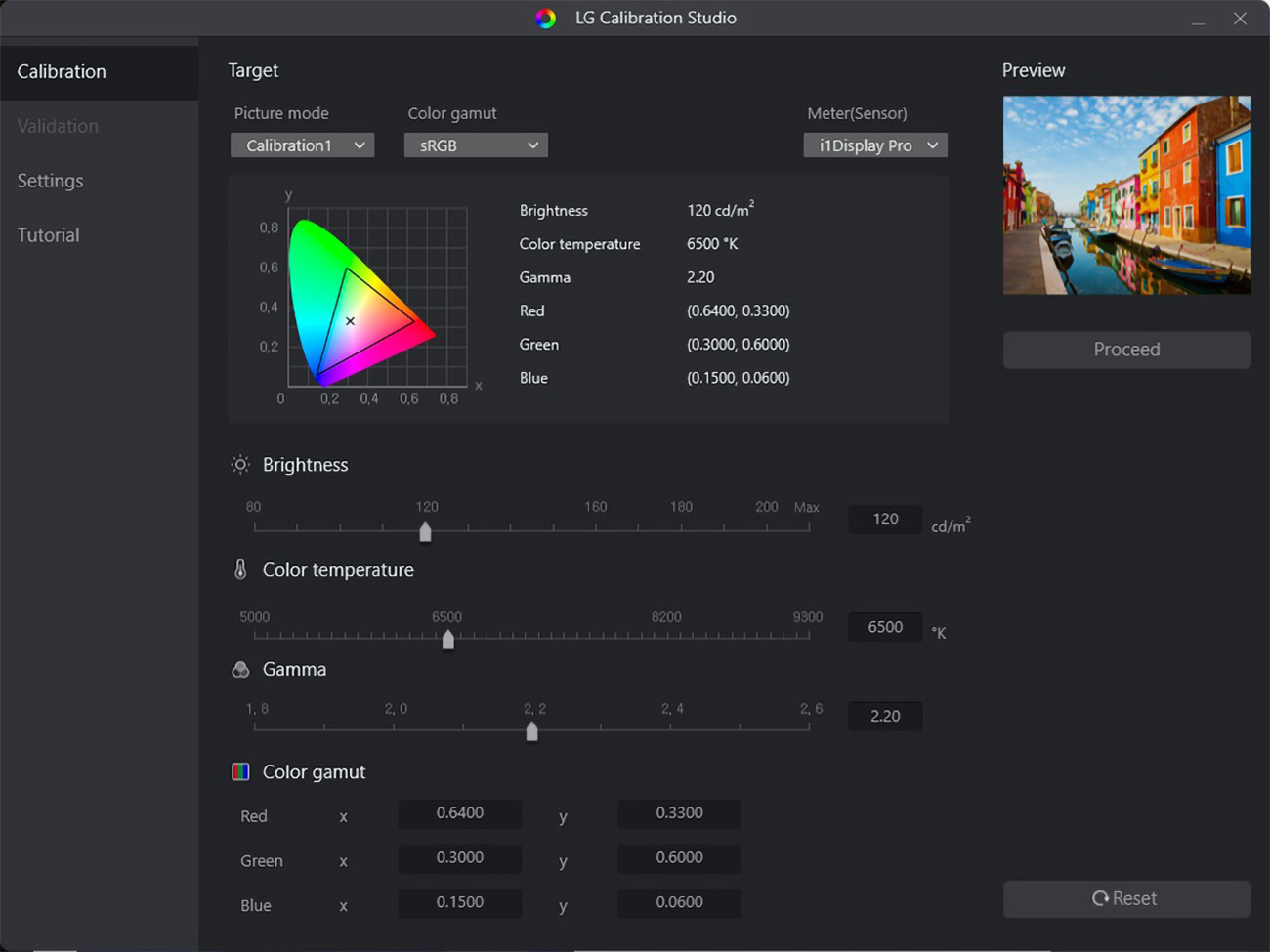The height and width of the screenshot is (952, 1270).
Task: Click the Red x coordinate field
Action: (x=459, y=813)
